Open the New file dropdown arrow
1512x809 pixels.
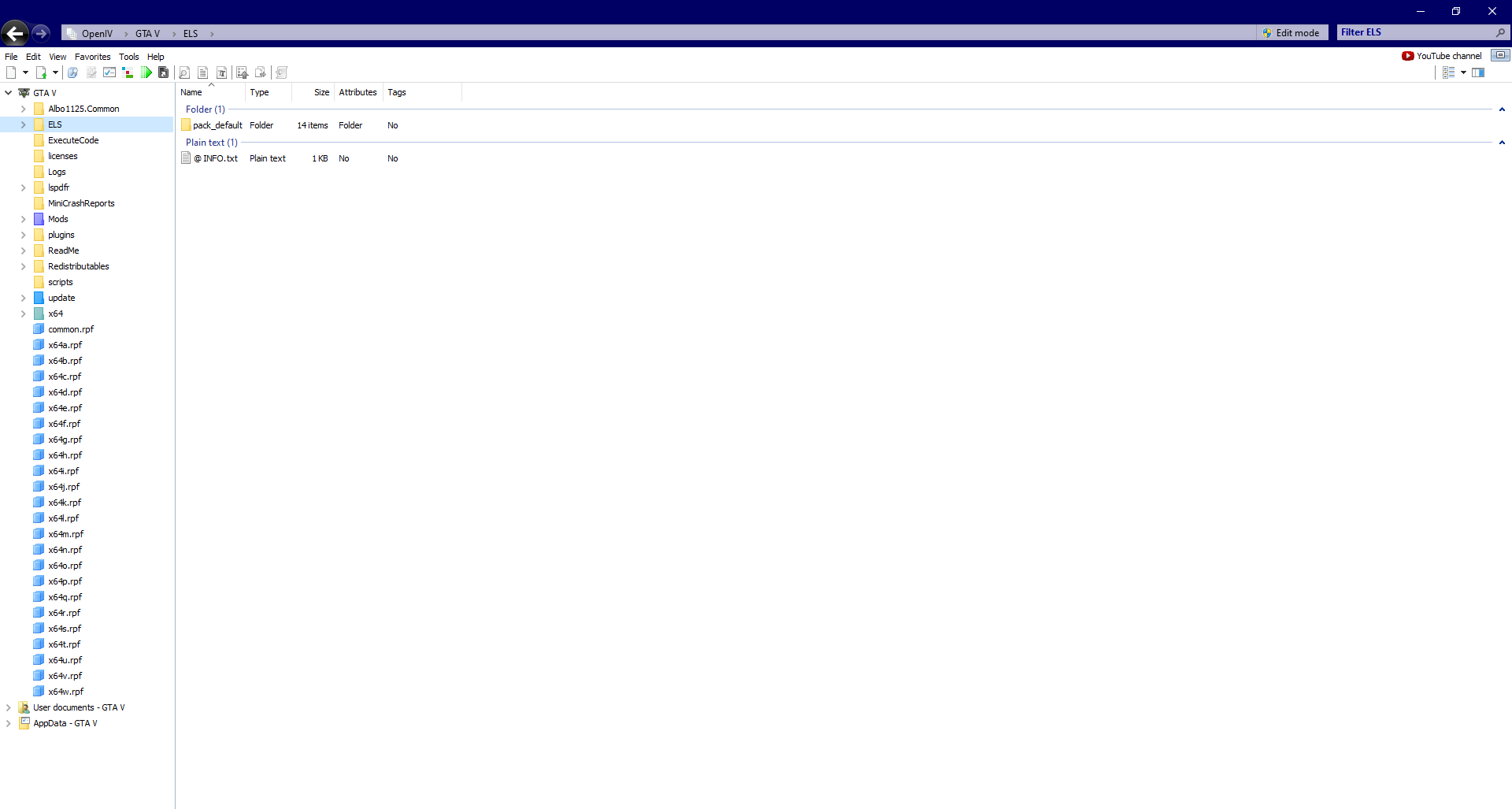click(25, 72)
